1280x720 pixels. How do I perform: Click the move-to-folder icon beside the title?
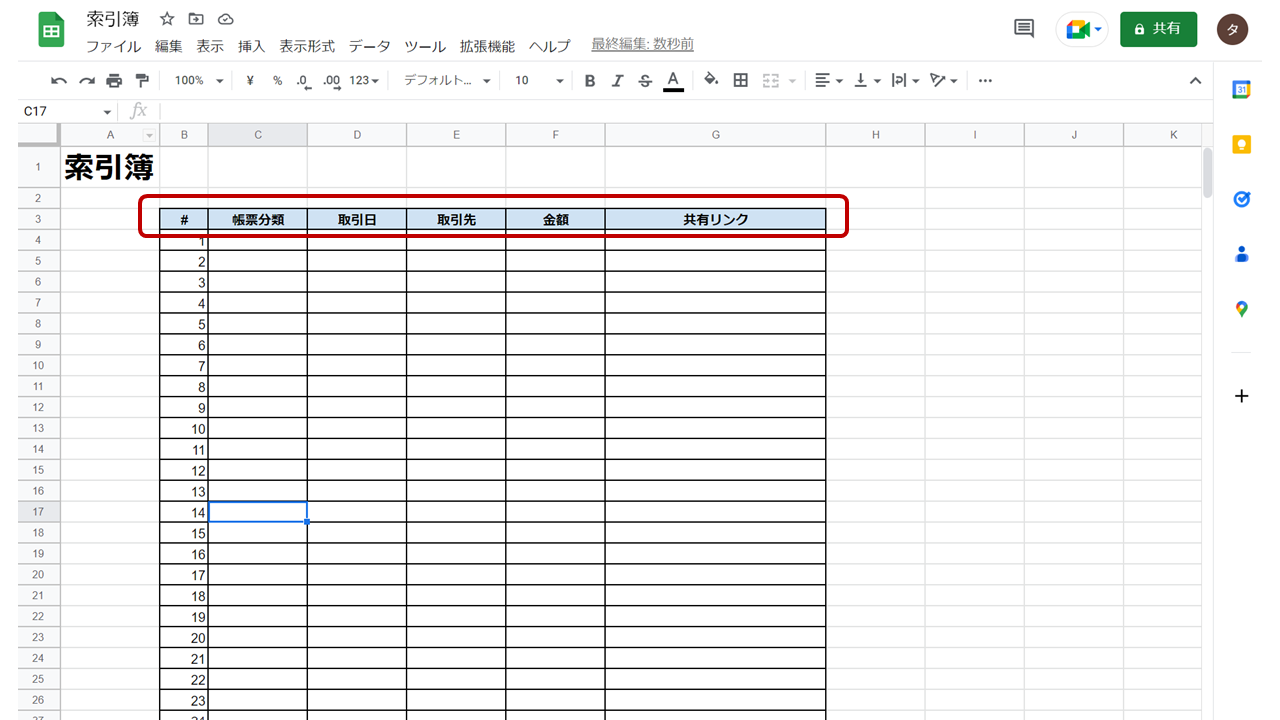[x=196, y=19]
